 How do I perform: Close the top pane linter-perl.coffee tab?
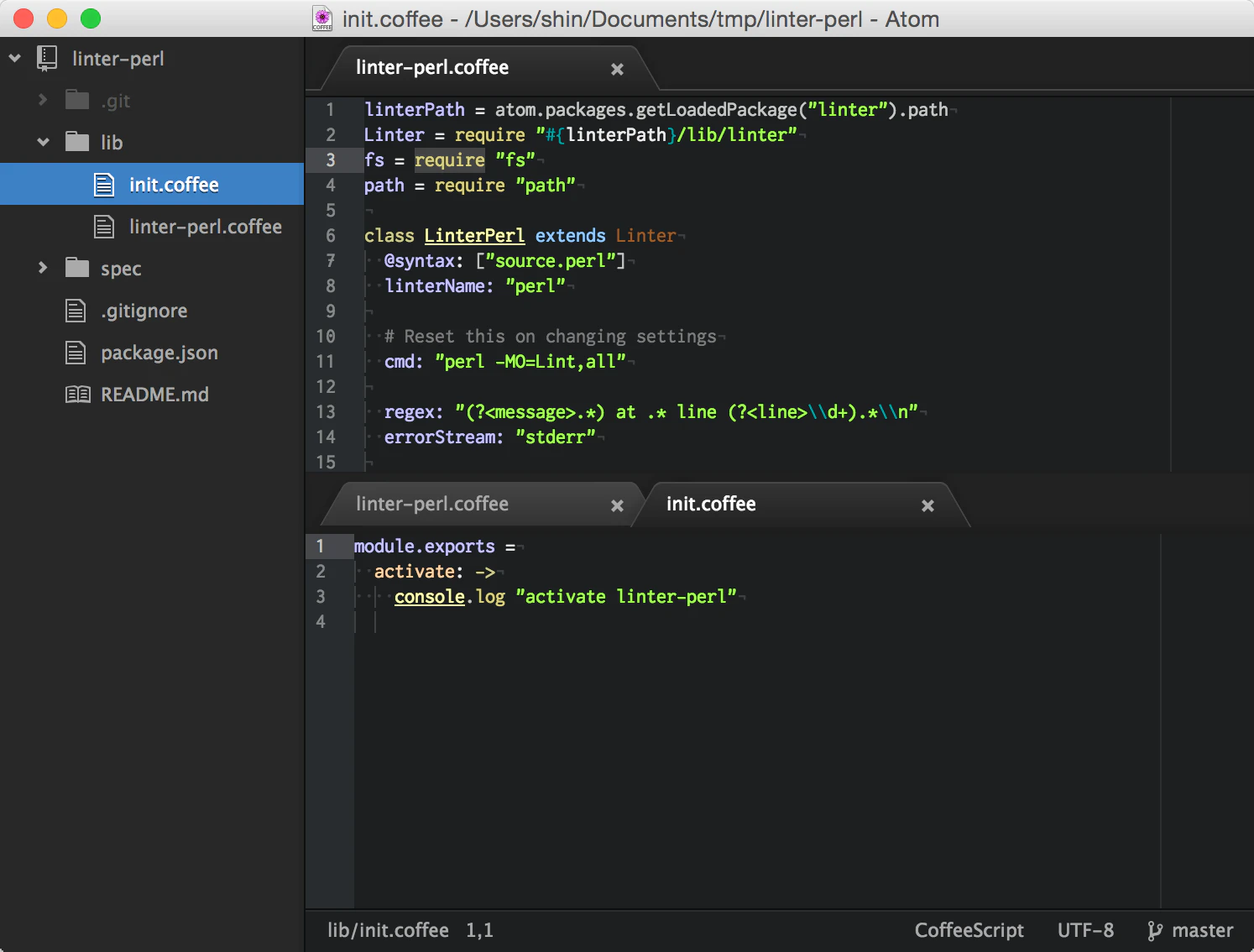coord(617,70)
